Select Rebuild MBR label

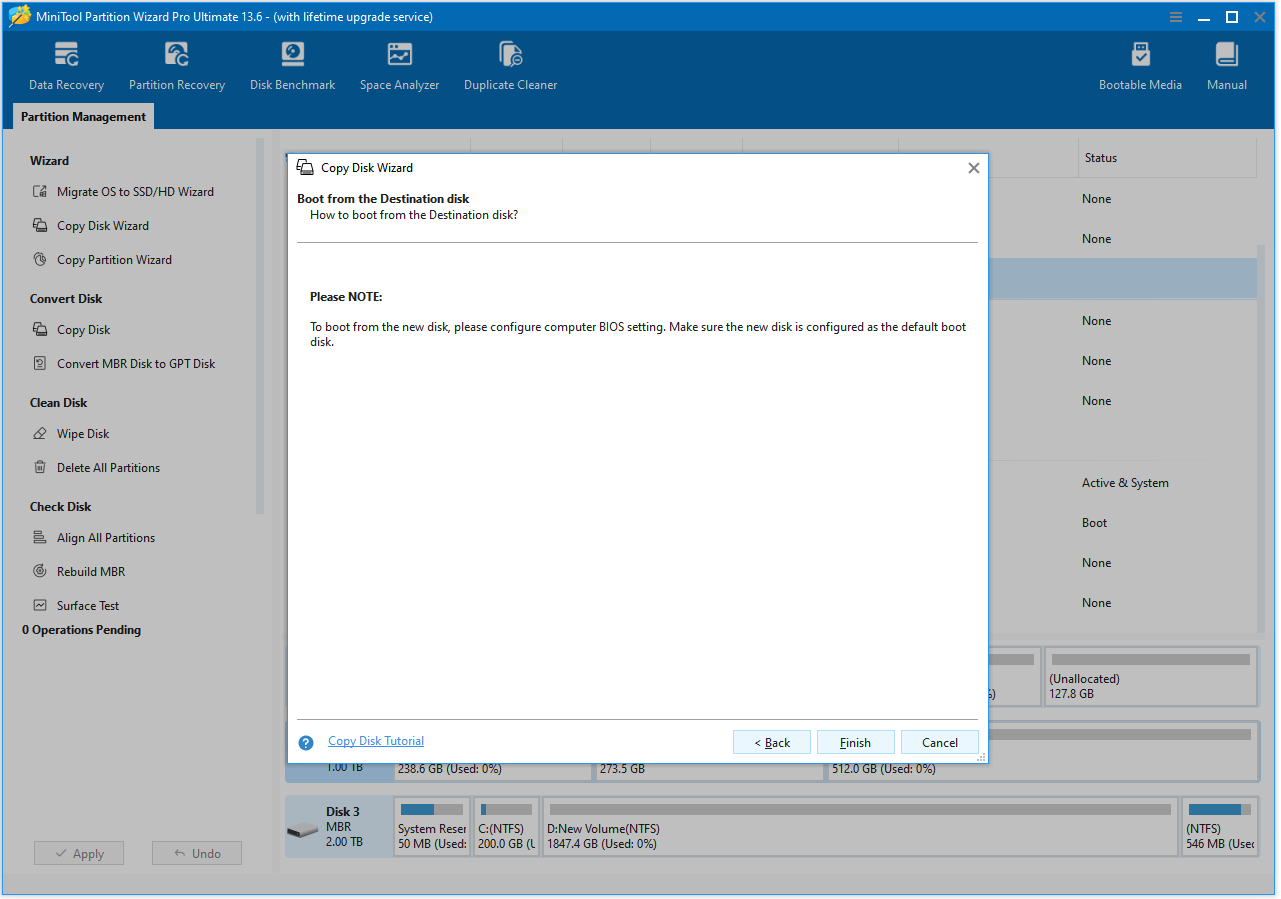(x=91, y=572)
